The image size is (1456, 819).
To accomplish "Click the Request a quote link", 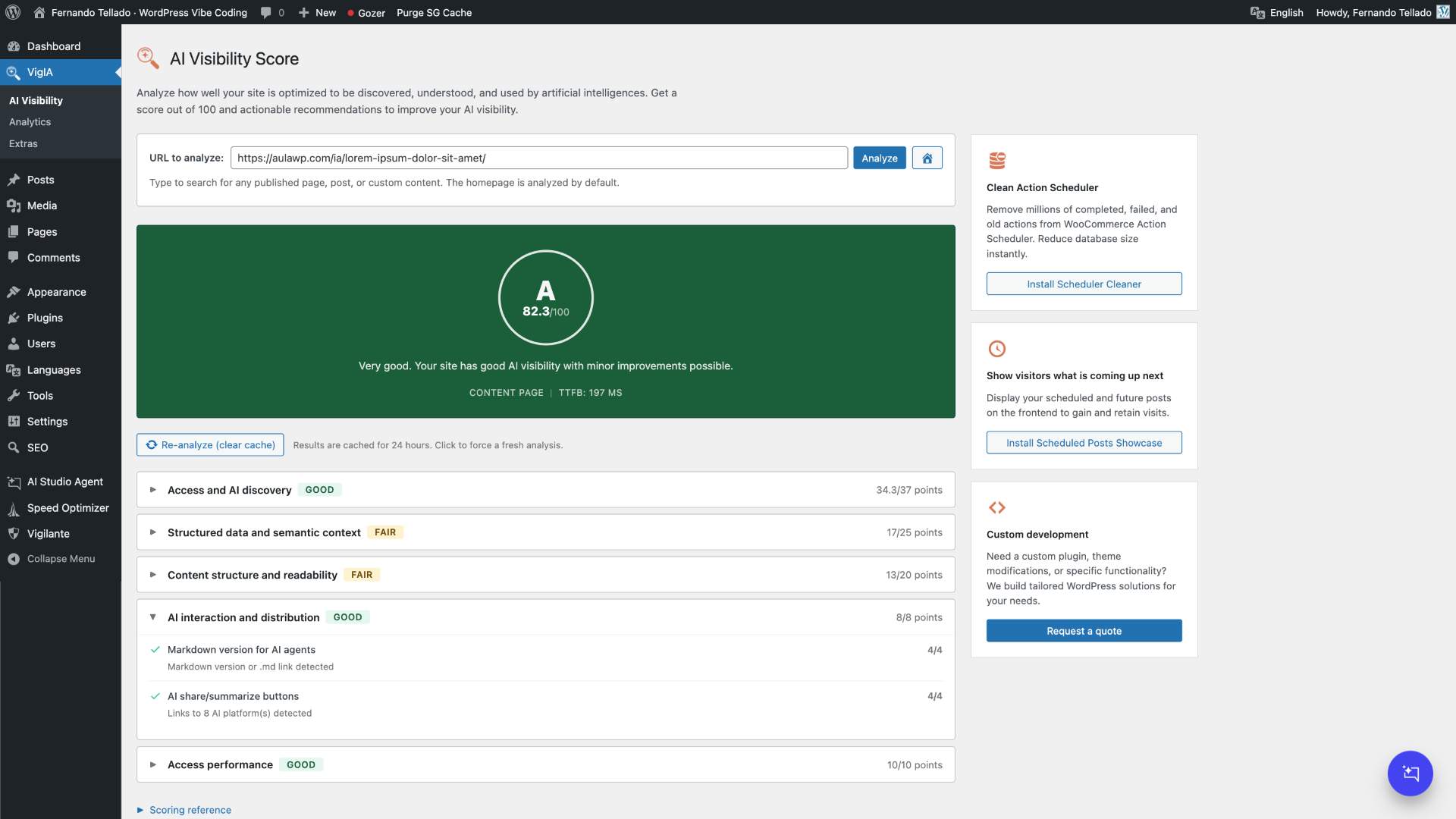I will [x=1084, y=630].
